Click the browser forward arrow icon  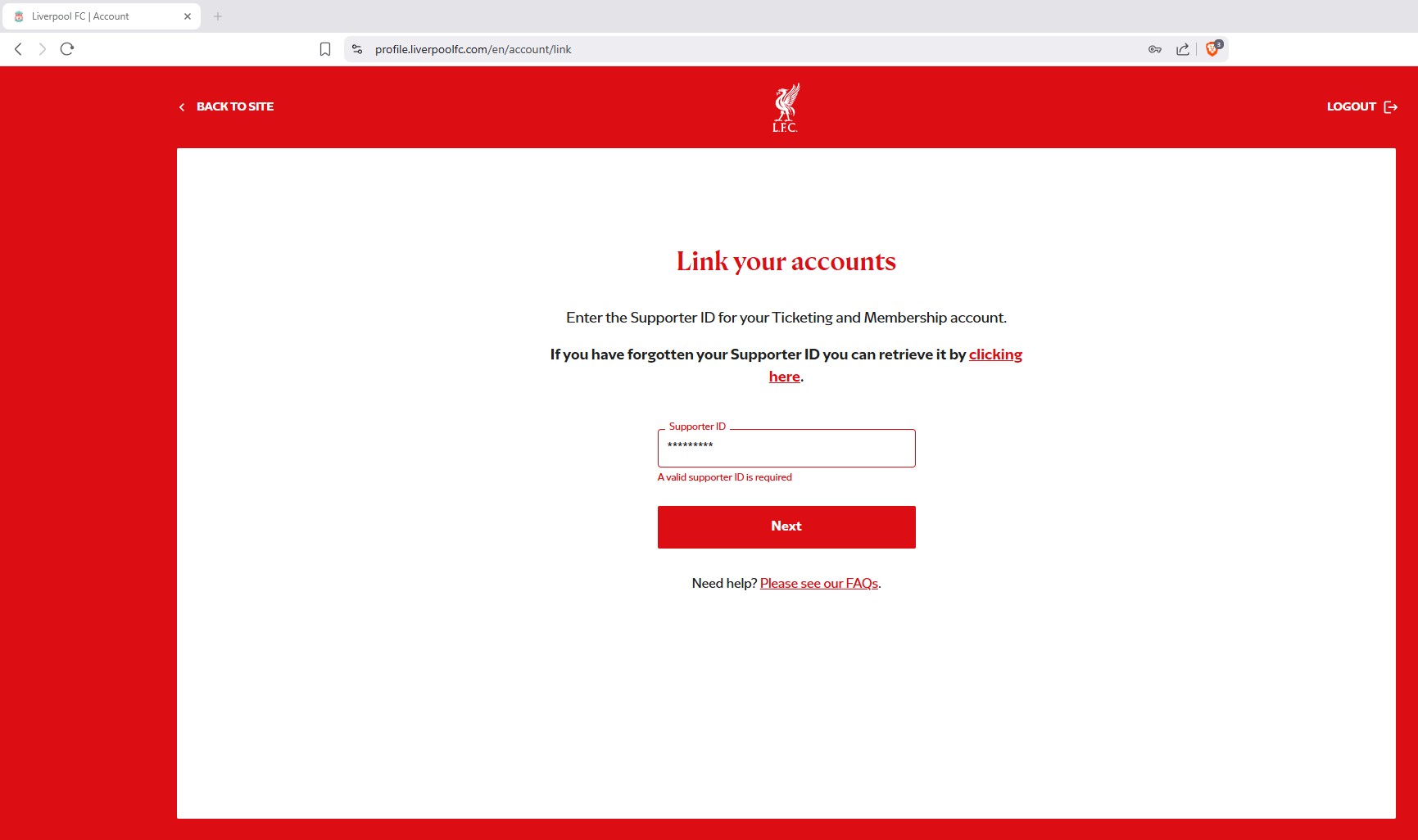pos(43,49)
